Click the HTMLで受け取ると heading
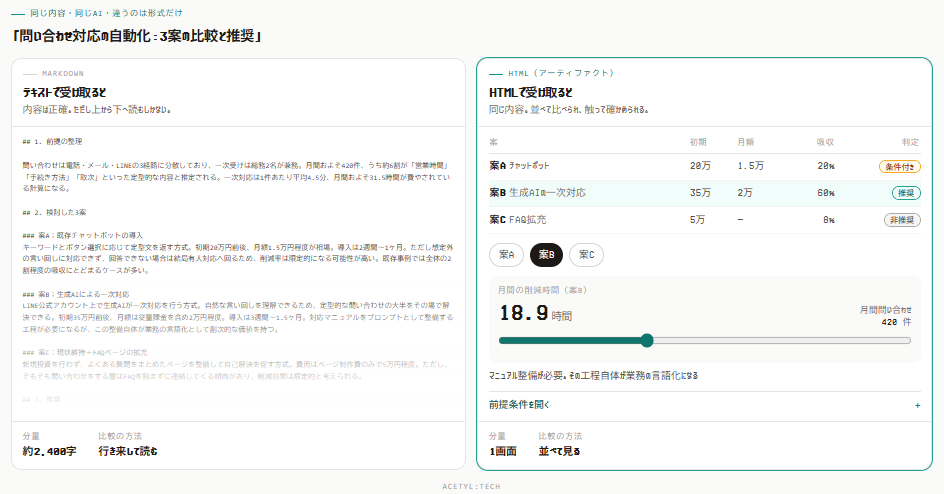This screenshot has width=944, height=494. pos(530,93)
